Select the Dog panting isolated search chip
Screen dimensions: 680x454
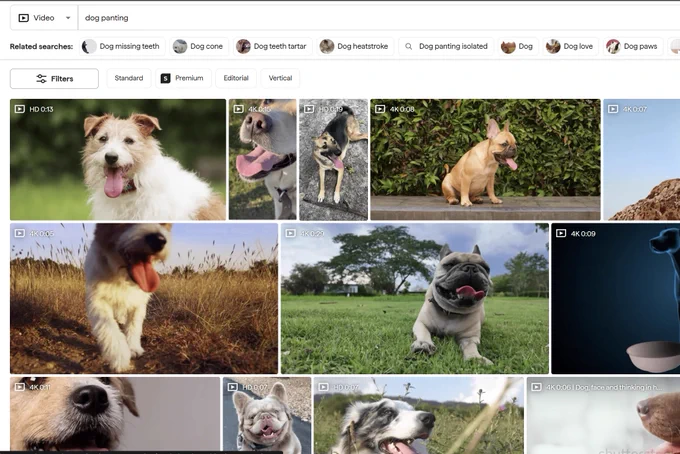pos(446,46)
